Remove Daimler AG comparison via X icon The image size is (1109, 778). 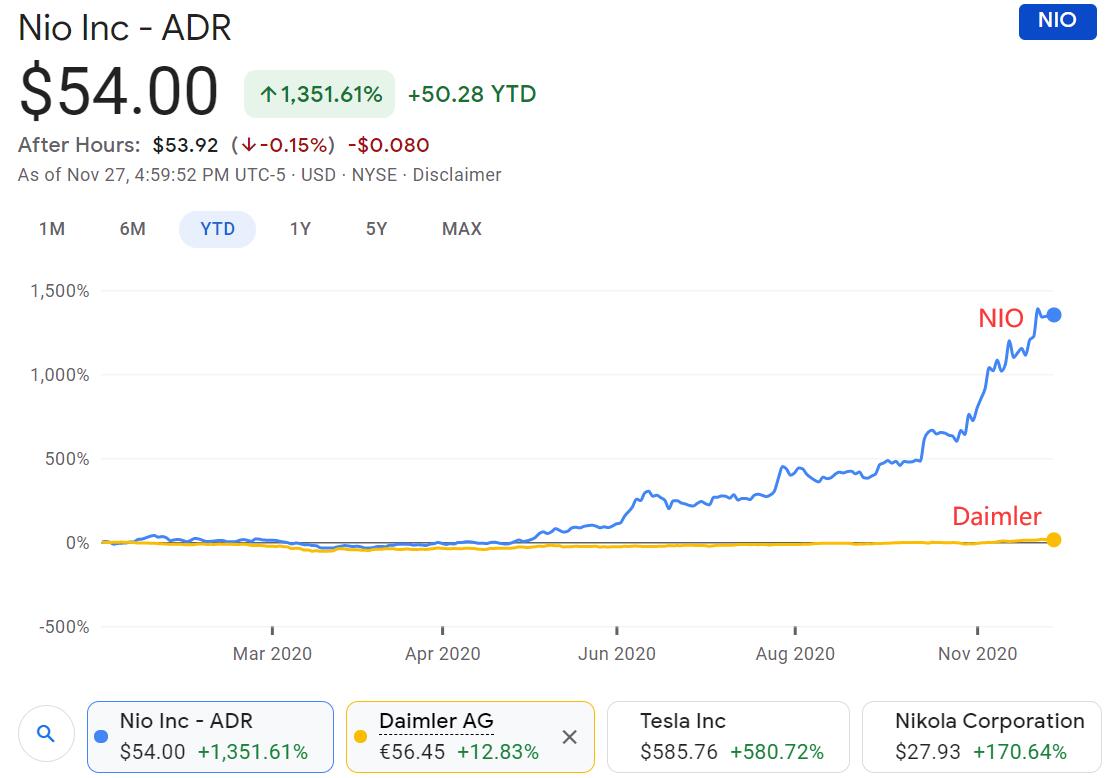pyautogui.click(x=569, y=736)
